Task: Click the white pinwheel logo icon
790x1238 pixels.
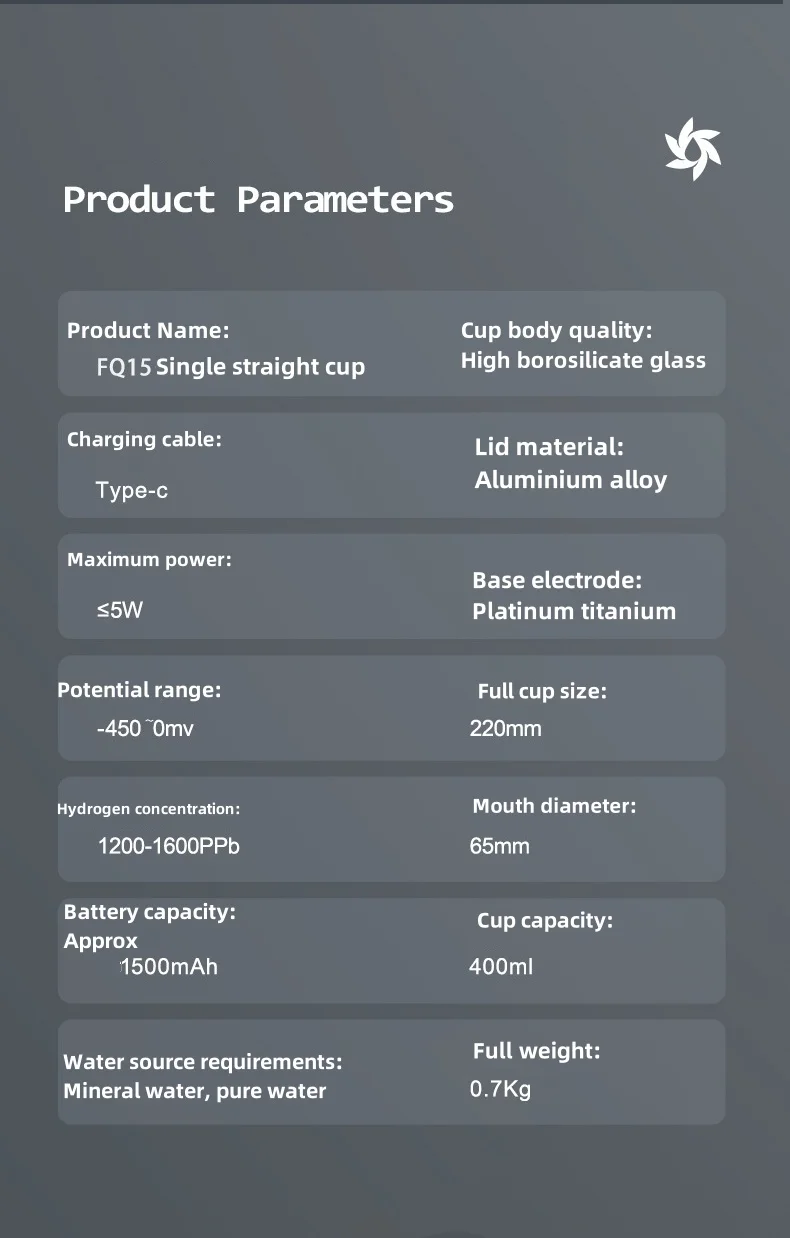Action: tap(693, 149)
